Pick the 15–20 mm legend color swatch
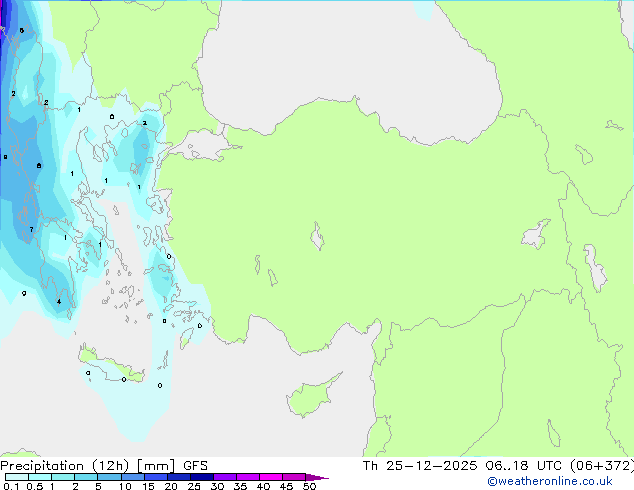 [x=156, y=477]
